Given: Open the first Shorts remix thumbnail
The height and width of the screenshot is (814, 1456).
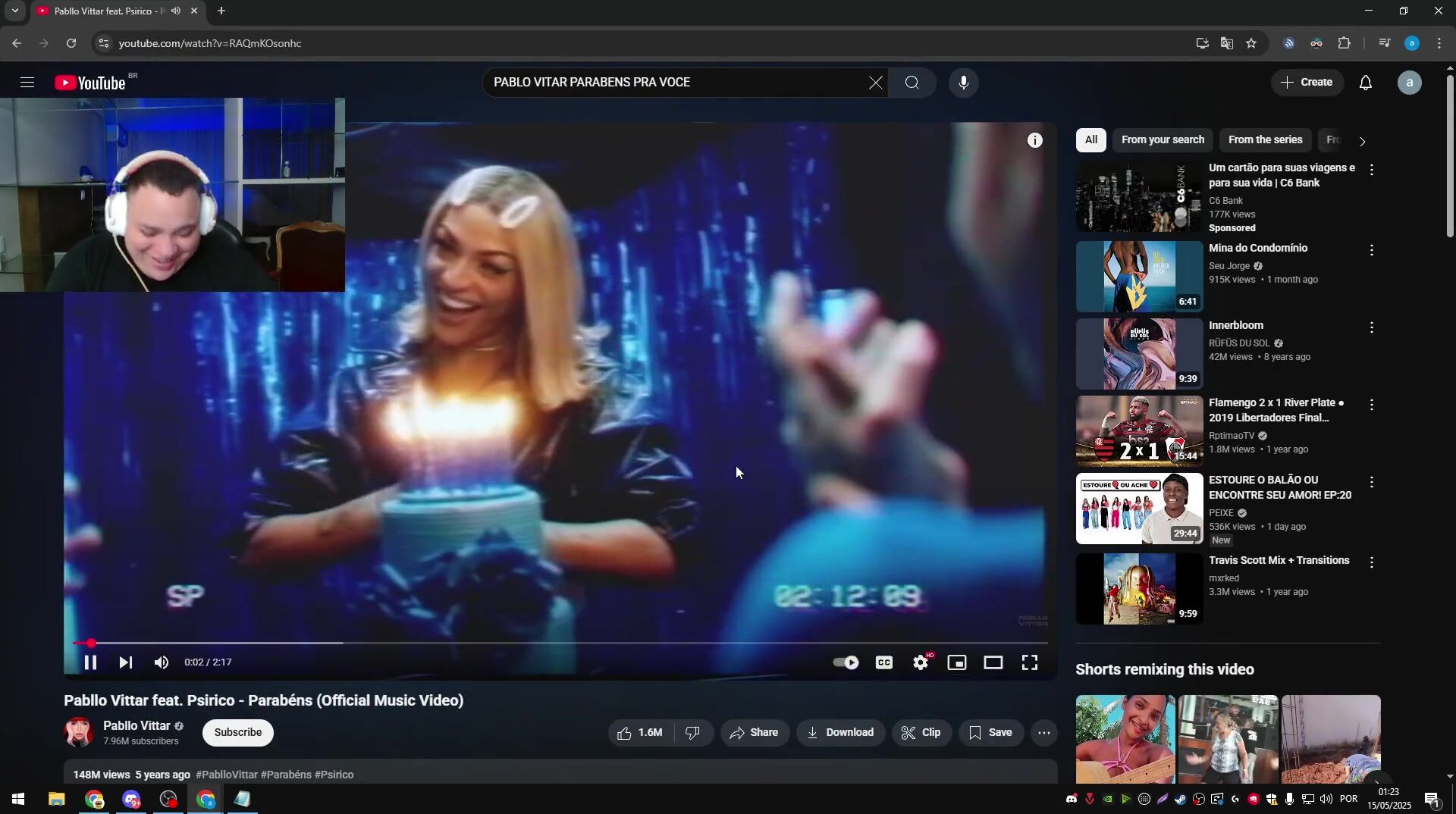Looking at the screenshot, I should tap(1125, 739).
